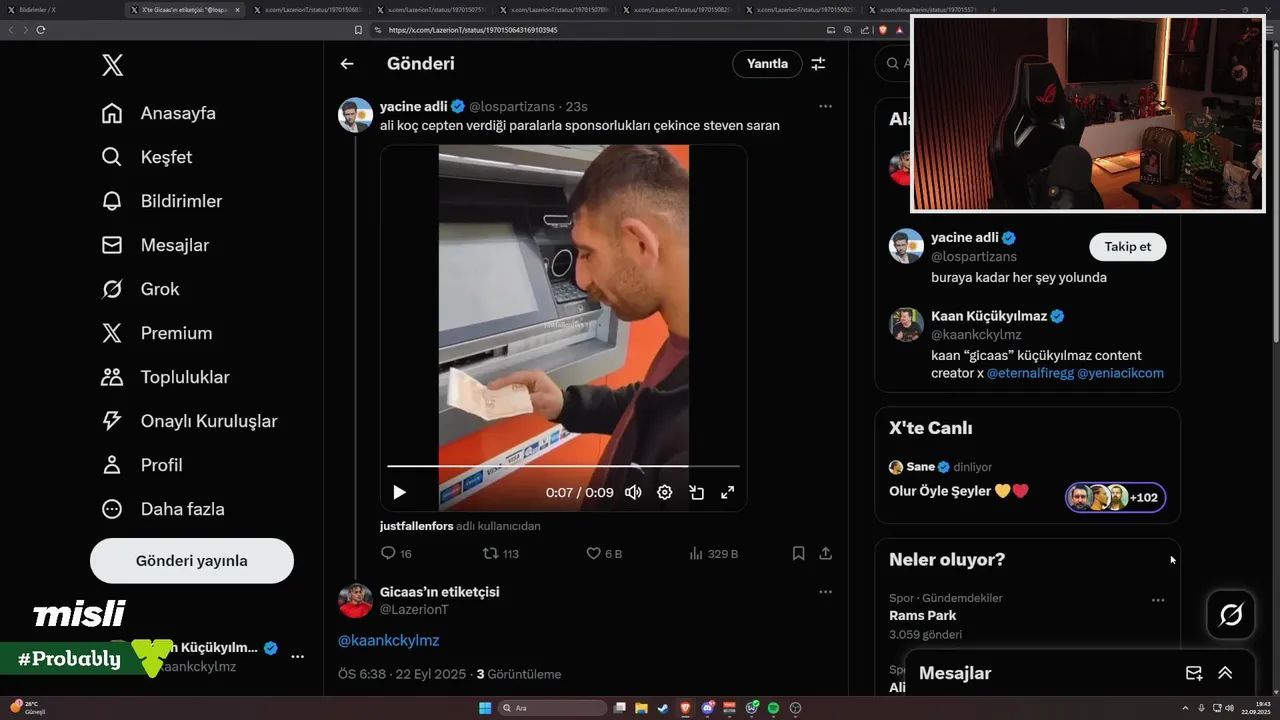This screenshot has height=720, width=1280.
Task: Click @eternalfiregg mention link
Action: (x=1030, y=373)
